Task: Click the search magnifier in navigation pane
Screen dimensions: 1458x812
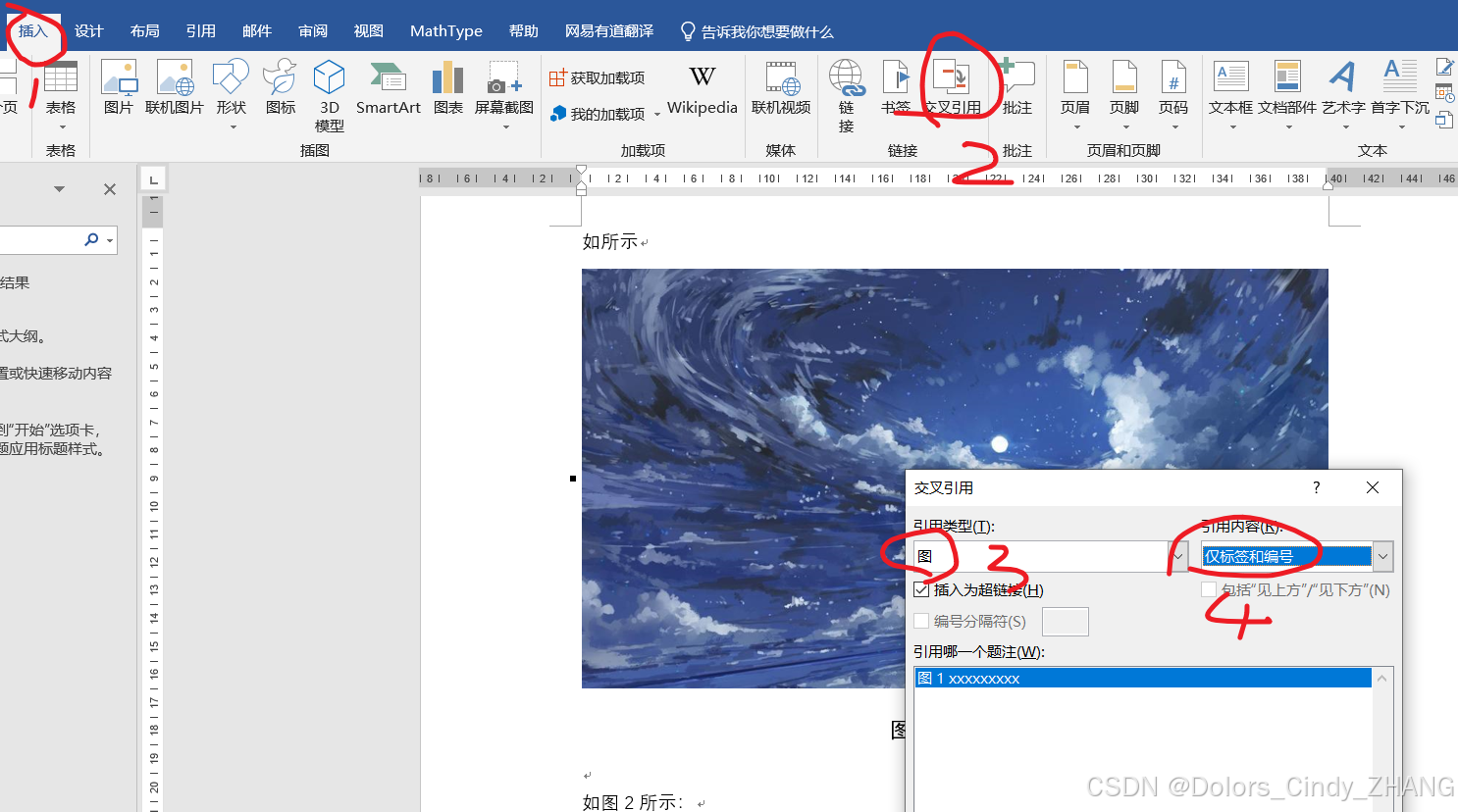Action: point(91,239)
